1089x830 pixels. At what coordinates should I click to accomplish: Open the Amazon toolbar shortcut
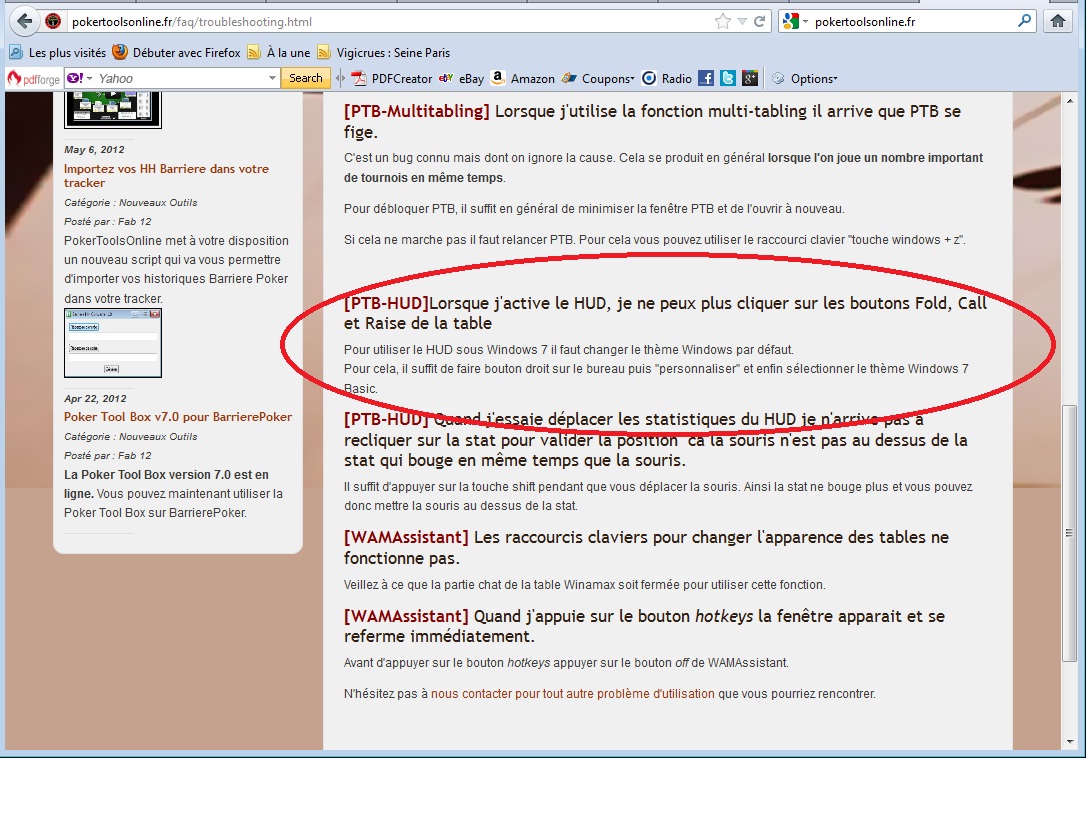(522, 78)
